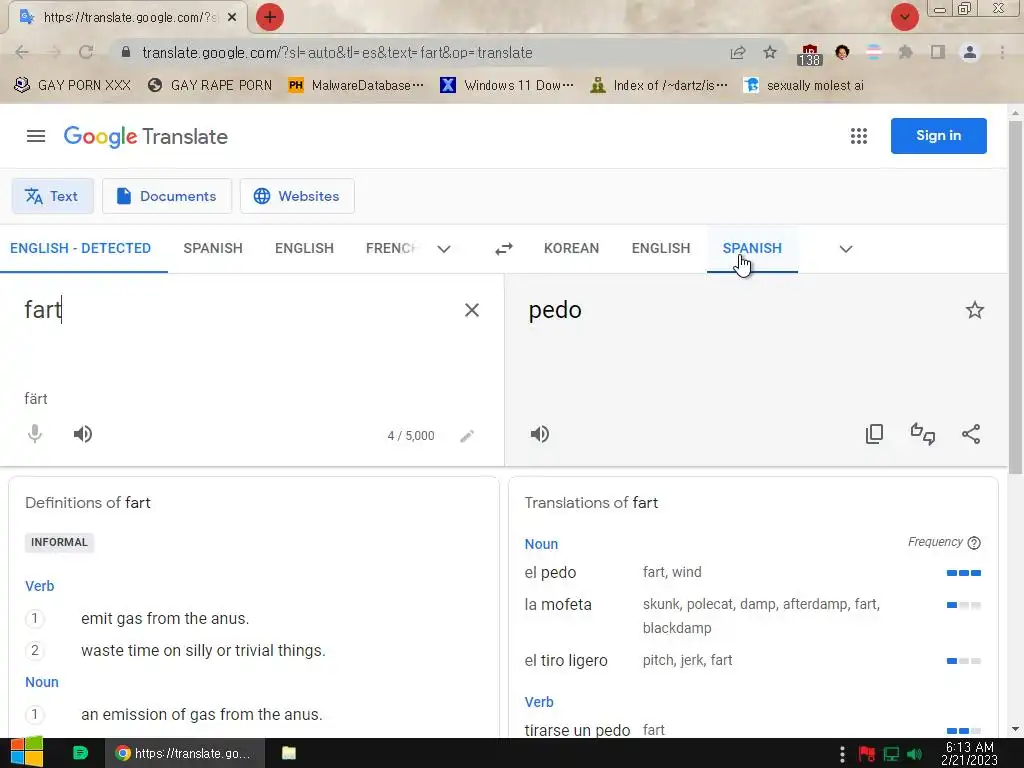The height and width of the screenshot is (768, 1024).
Task: Start voice input with microphone
Action: click(x=35, y=434)
